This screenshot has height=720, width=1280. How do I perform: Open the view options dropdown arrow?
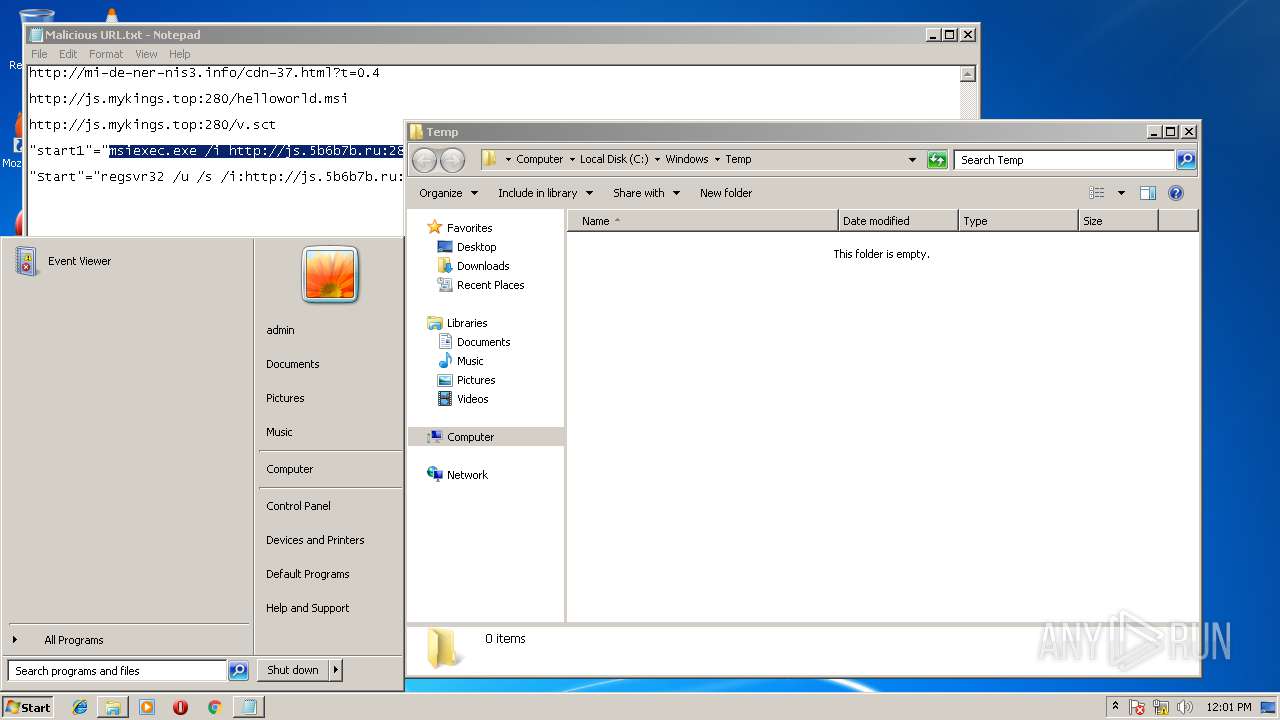click(x=1121, y=193)
